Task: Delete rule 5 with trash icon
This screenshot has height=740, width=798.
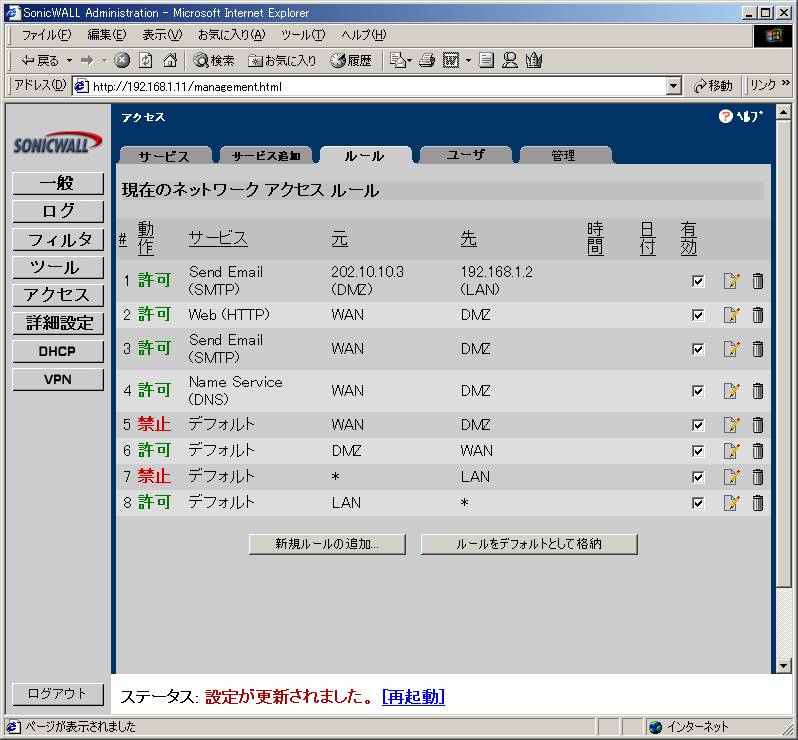Action: click(x=758, y=425)
